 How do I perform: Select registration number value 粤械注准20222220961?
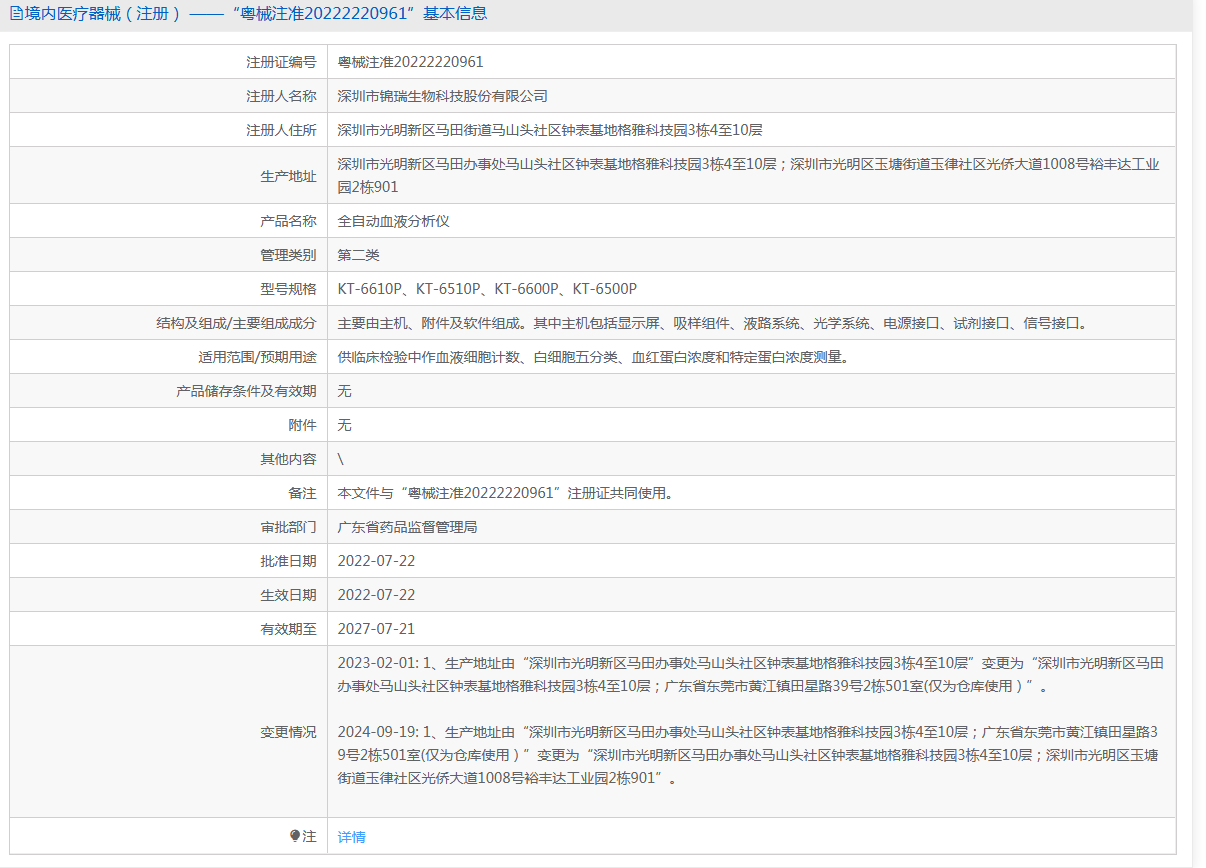[411, 62]
